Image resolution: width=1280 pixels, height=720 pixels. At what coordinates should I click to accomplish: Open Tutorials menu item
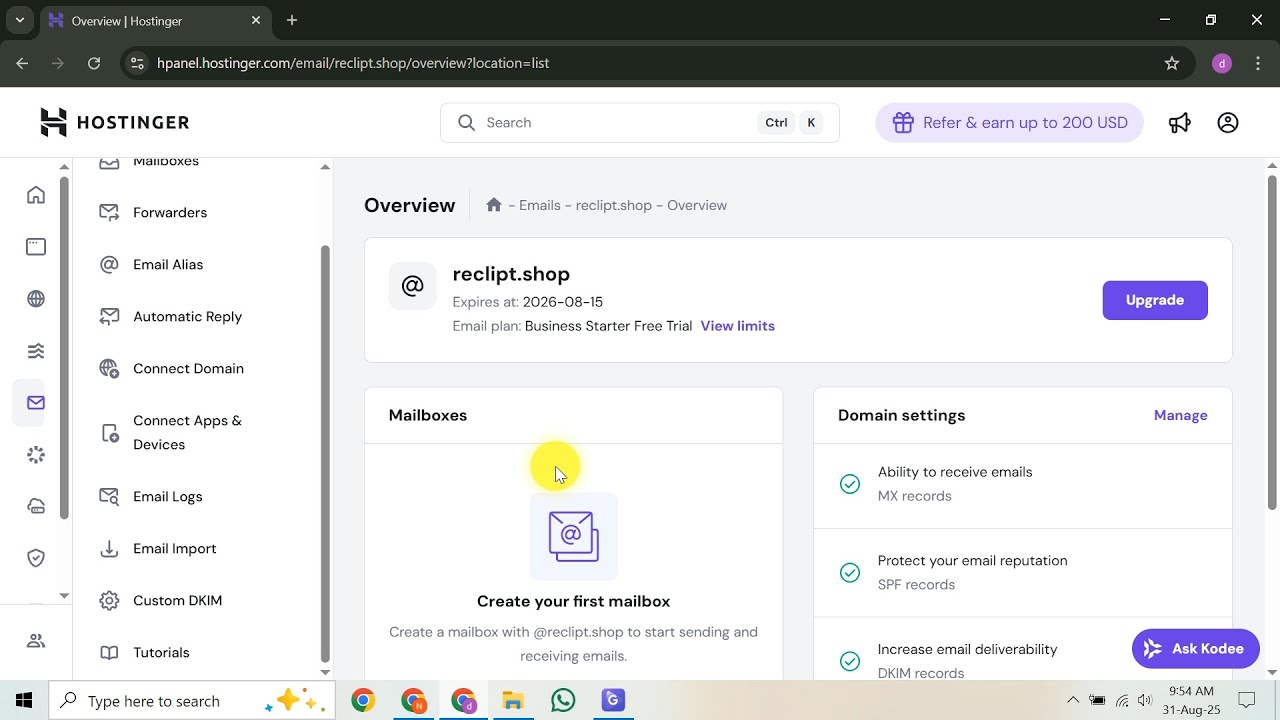(161, 652)
